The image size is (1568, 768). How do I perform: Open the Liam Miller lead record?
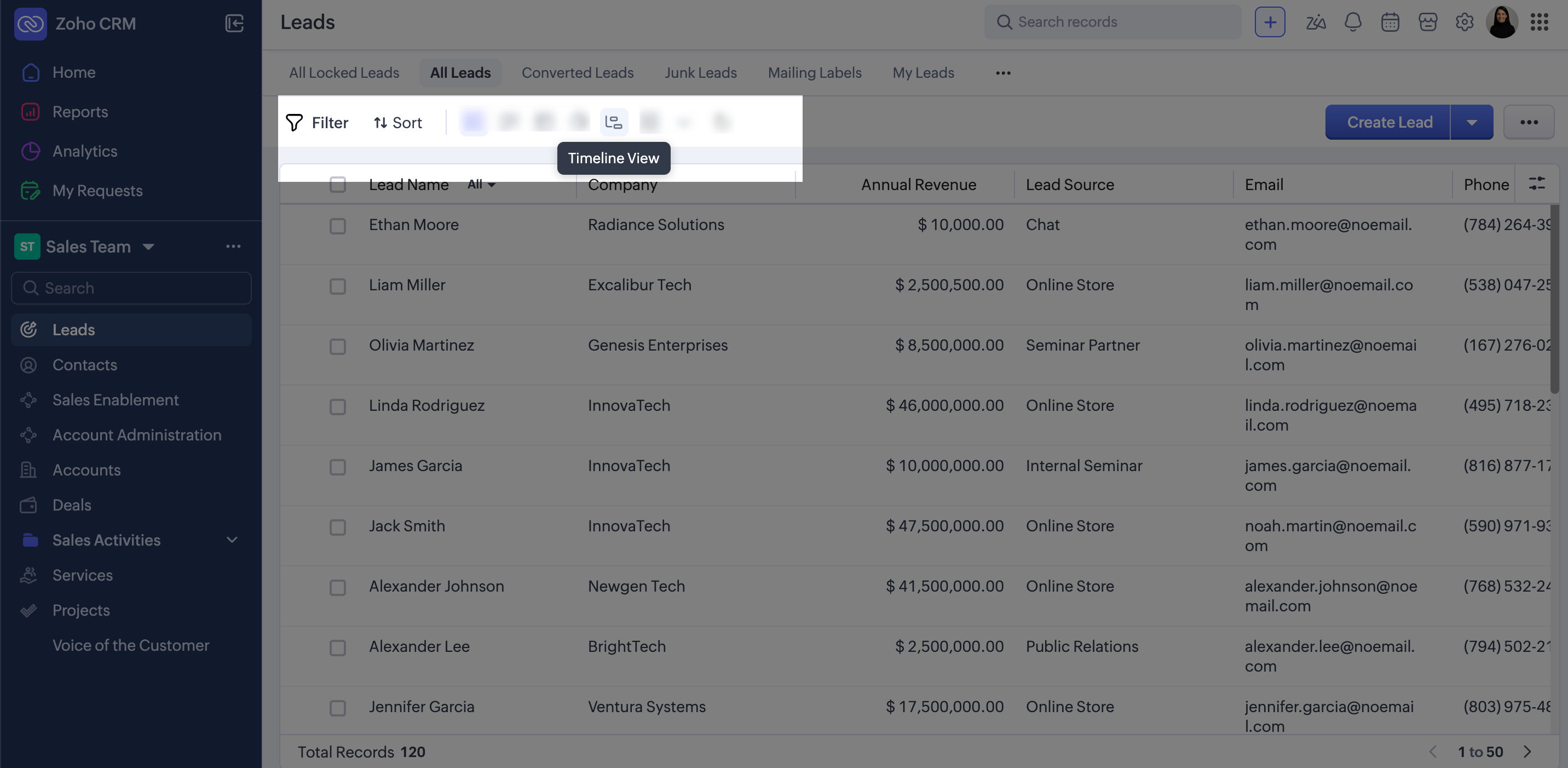tap(407, 285)
